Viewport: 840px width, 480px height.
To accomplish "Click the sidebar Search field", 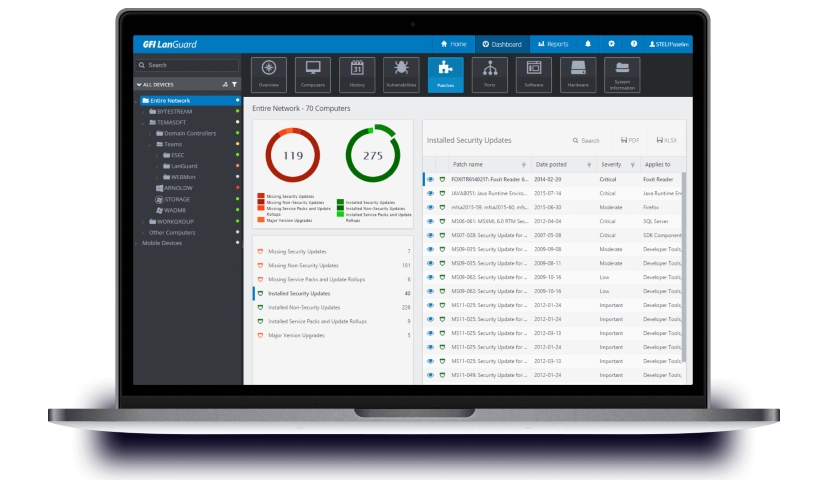I will (x=187, y=65).
